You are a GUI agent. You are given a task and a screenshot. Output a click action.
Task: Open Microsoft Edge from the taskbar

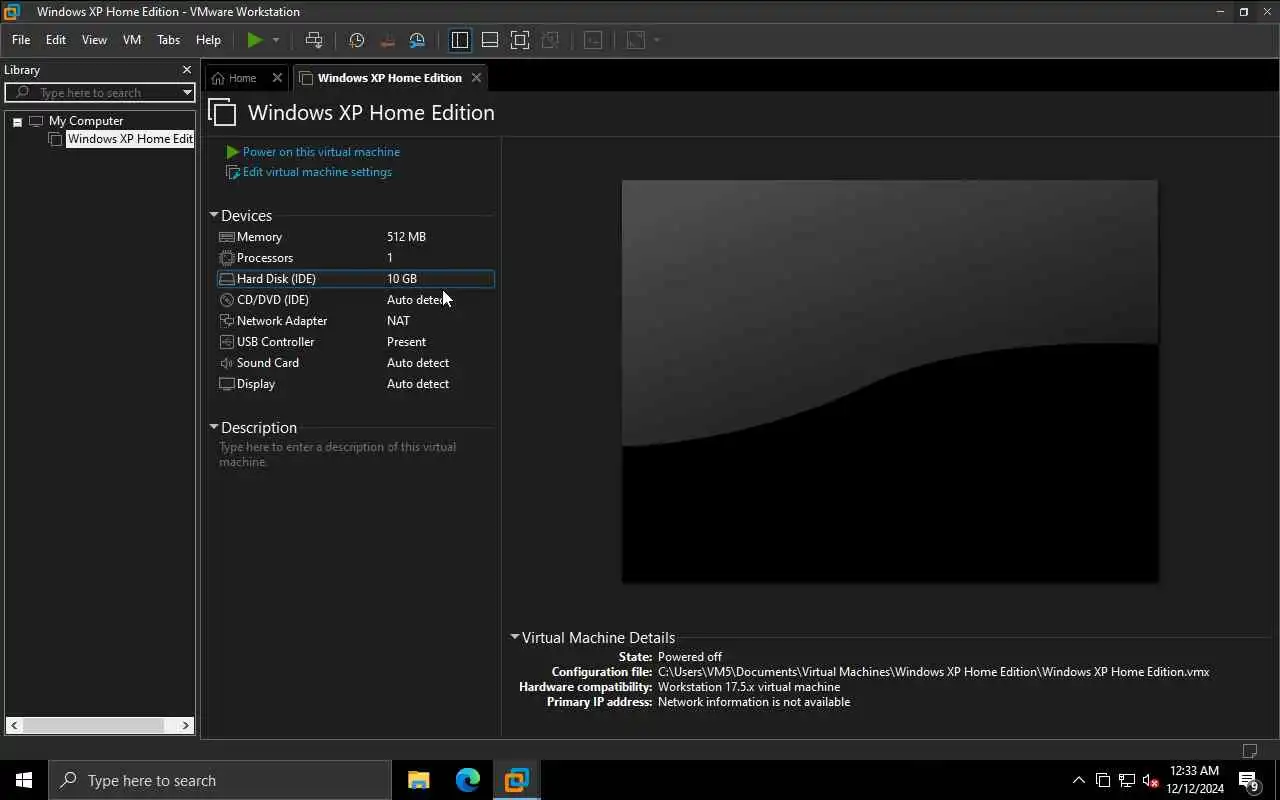click(x=468, y=780)
